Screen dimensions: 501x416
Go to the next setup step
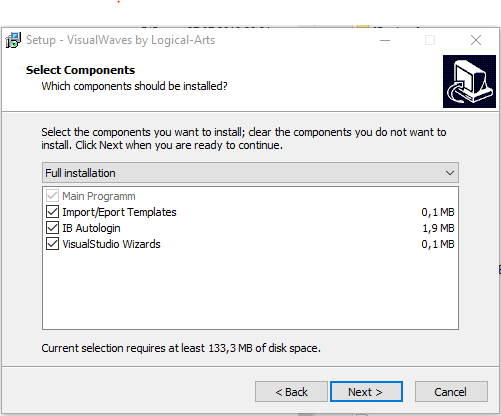point(366,392)
